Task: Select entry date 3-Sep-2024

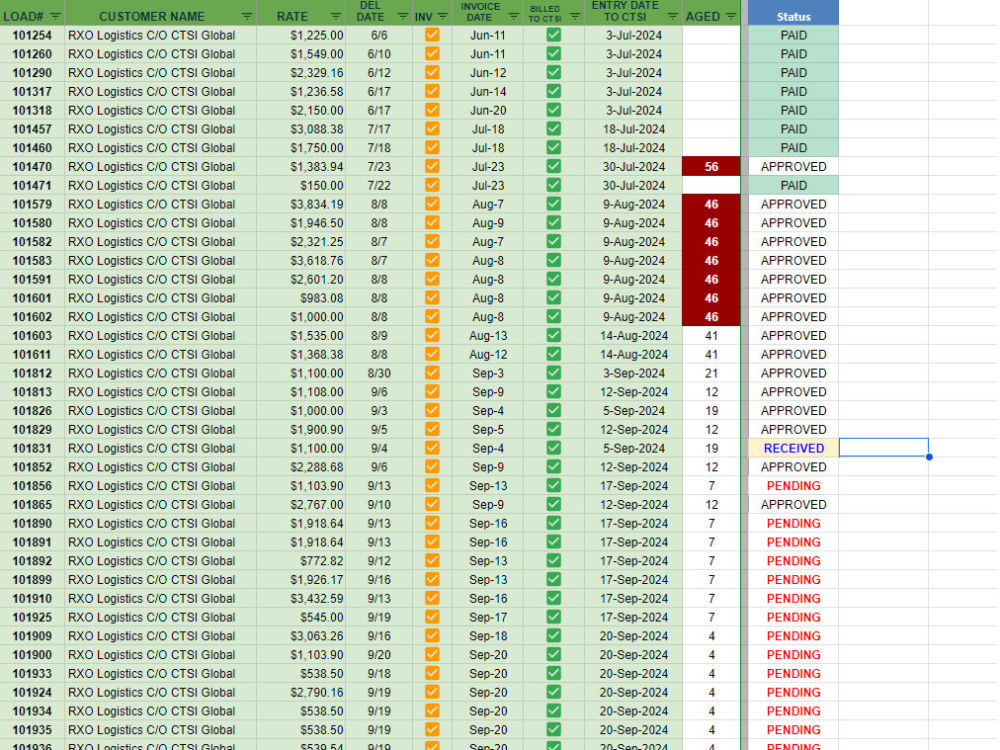Action: pos(634,373)
